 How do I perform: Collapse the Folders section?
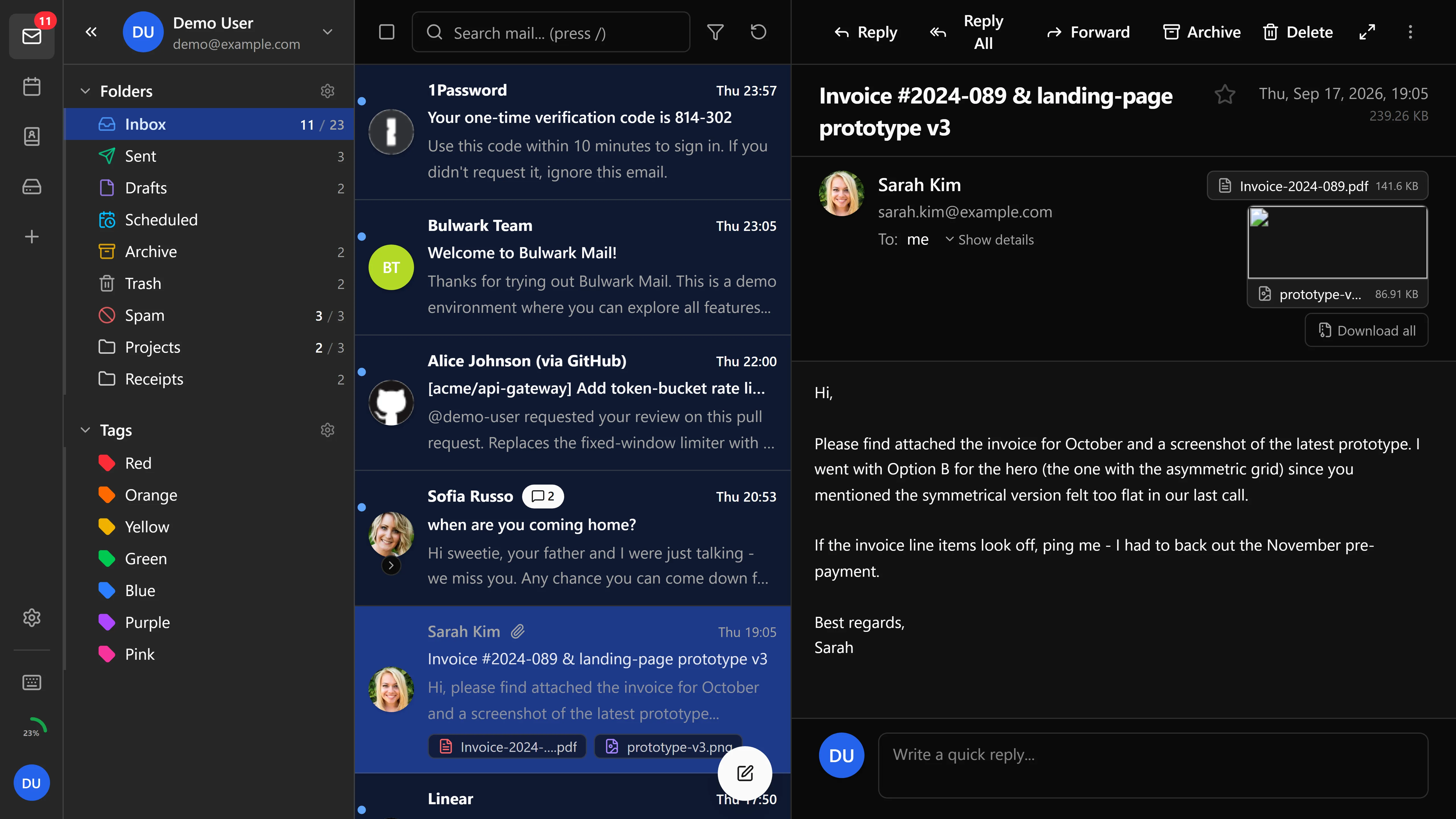click(85, 91)
